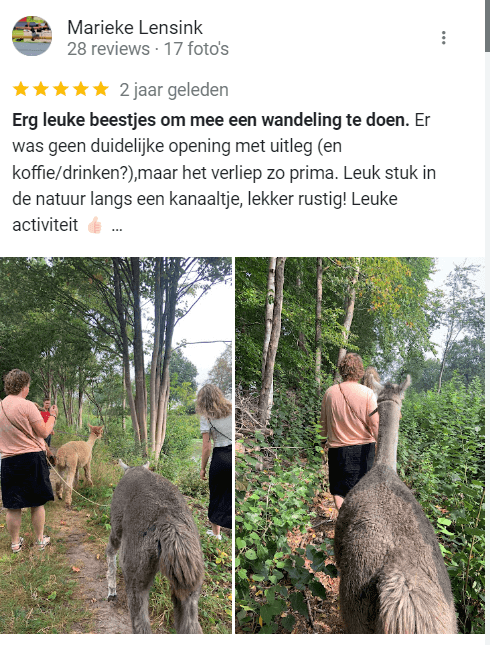The image size is (490, 645).
Task: Click the word 'activiteit' in the review
Action: pos(45,225)
